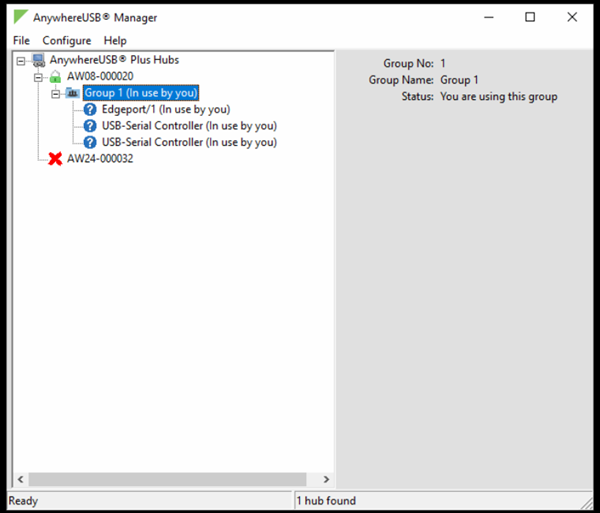Click the horizontal scrollbar thumb
The image size is (600, 513).
coord(167,479)
